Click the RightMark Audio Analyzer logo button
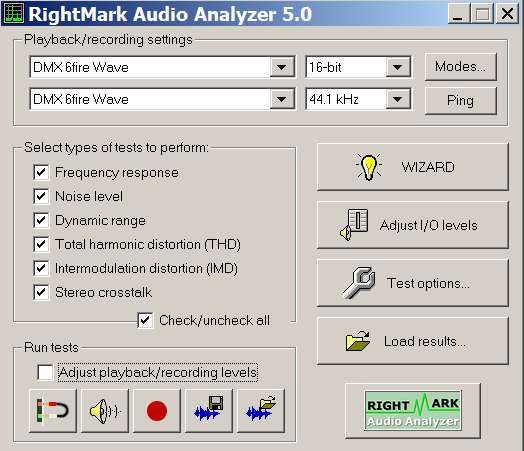 [413, 411]
